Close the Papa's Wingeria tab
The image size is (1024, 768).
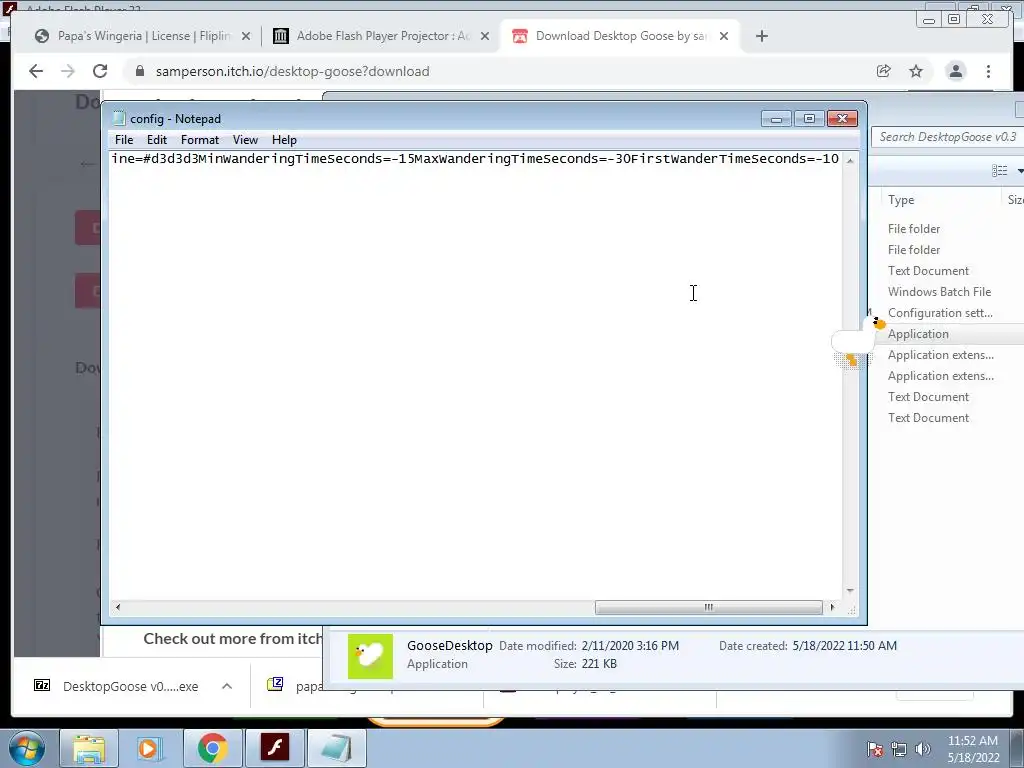click(x=246, y=36)
